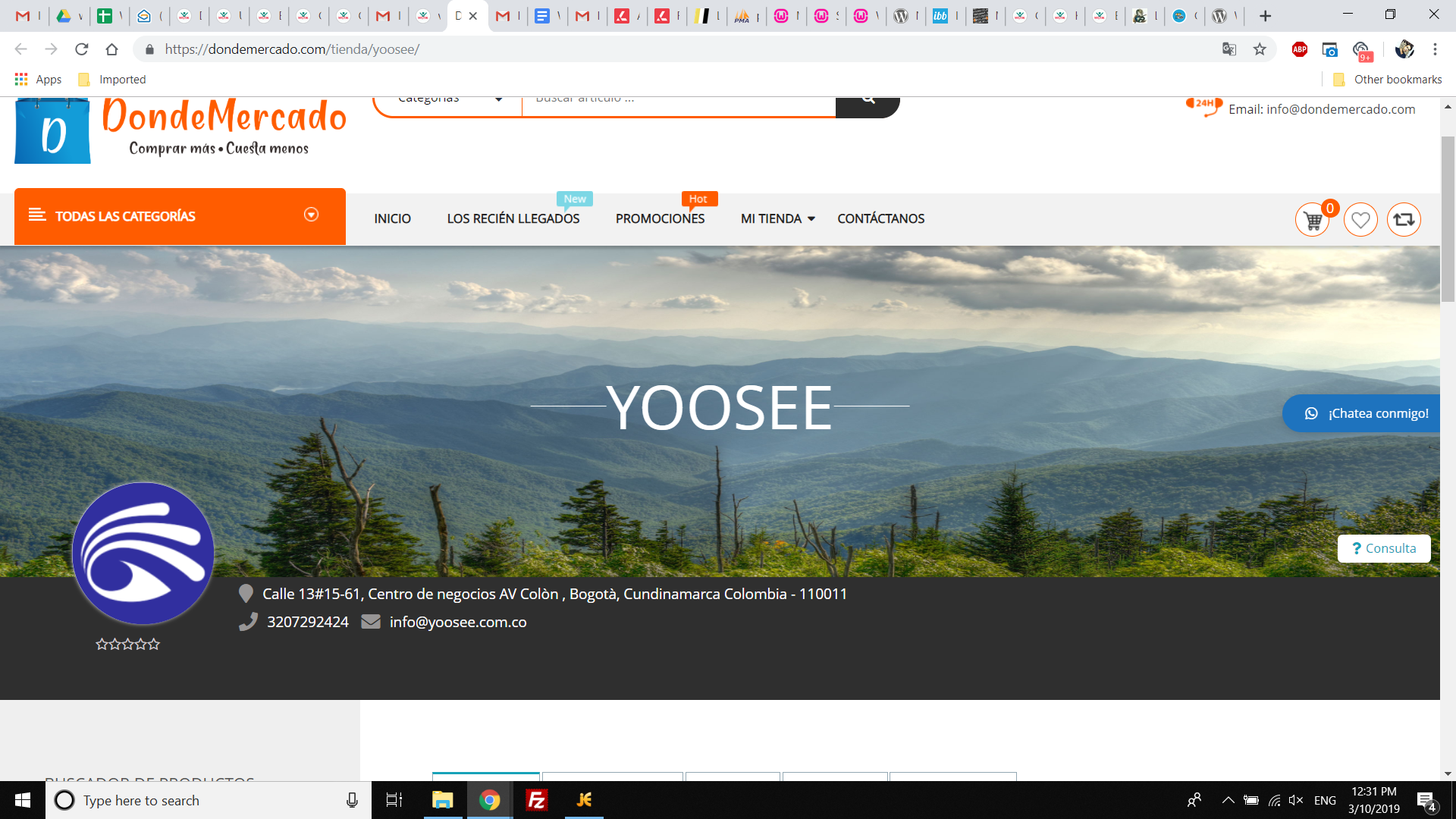This screenshot has height=819, width=1456.
Task: Open Task View on the taskbar
Action: 394,800
